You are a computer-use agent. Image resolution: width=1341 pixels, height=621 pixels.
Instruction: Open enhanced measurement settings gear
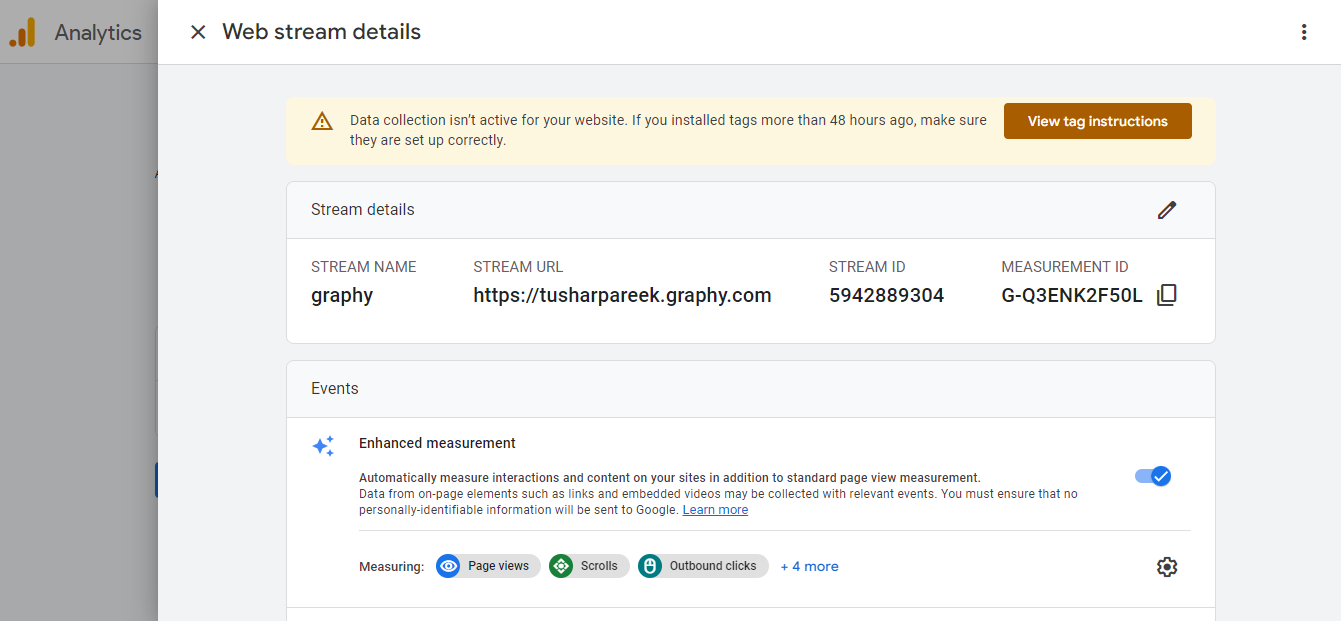1166,567
